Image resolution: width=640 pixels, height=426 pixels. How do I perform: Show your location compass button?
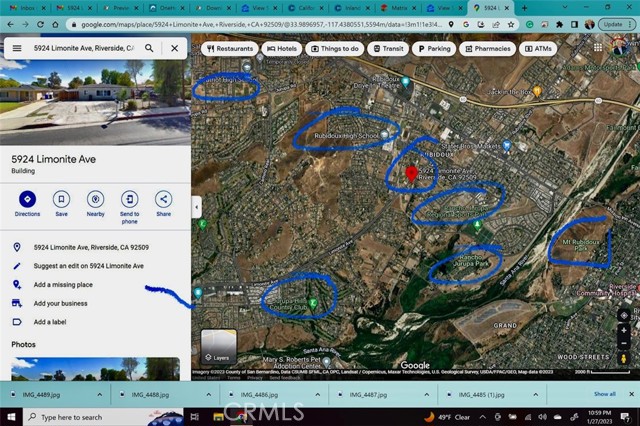[624, 315]
